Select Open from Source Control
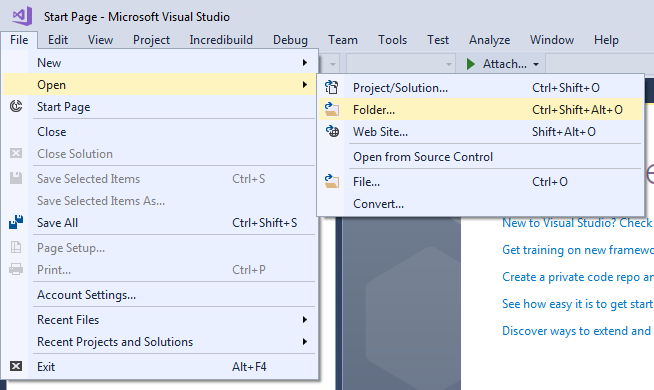The height and width of the screenshot is (390, 654). pos(480,157)
